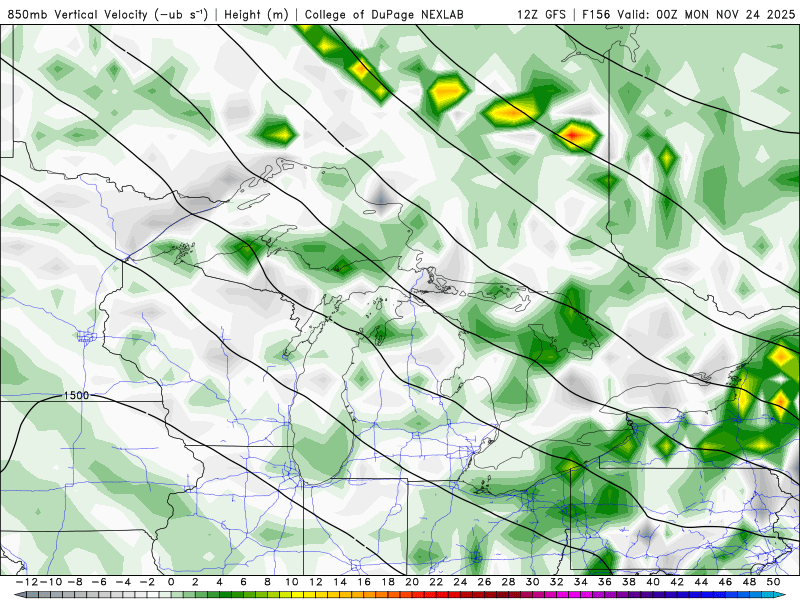Click the 24 value on the color scale
Viewport: 800px width, 600px height.
[x=460, y=582]
